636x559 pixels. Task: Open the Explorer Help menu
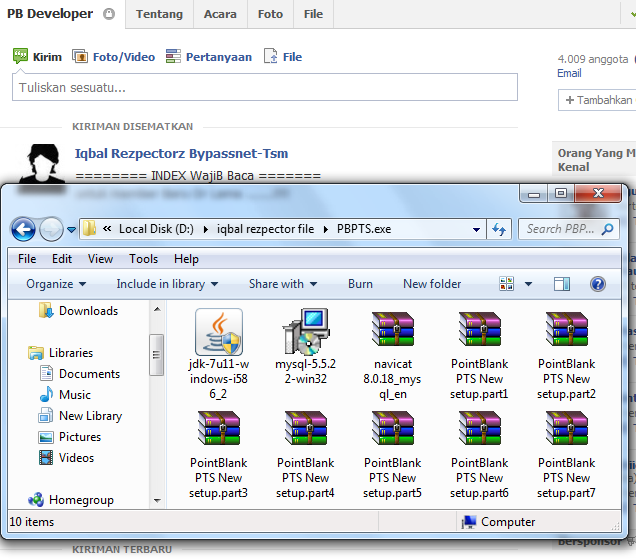point(186,259)
